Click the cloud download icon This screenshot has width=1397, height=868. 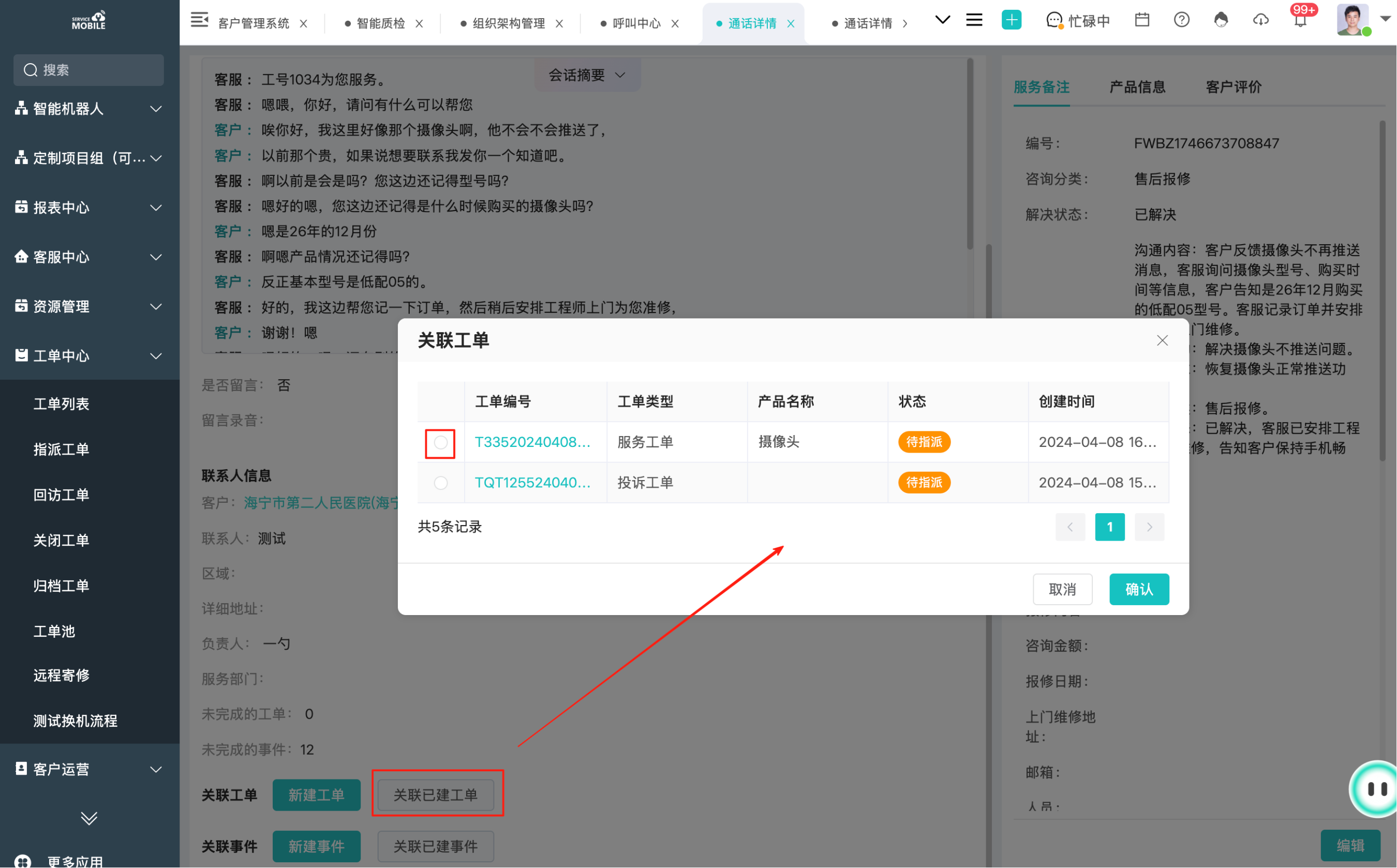(x=1260, y=20)
